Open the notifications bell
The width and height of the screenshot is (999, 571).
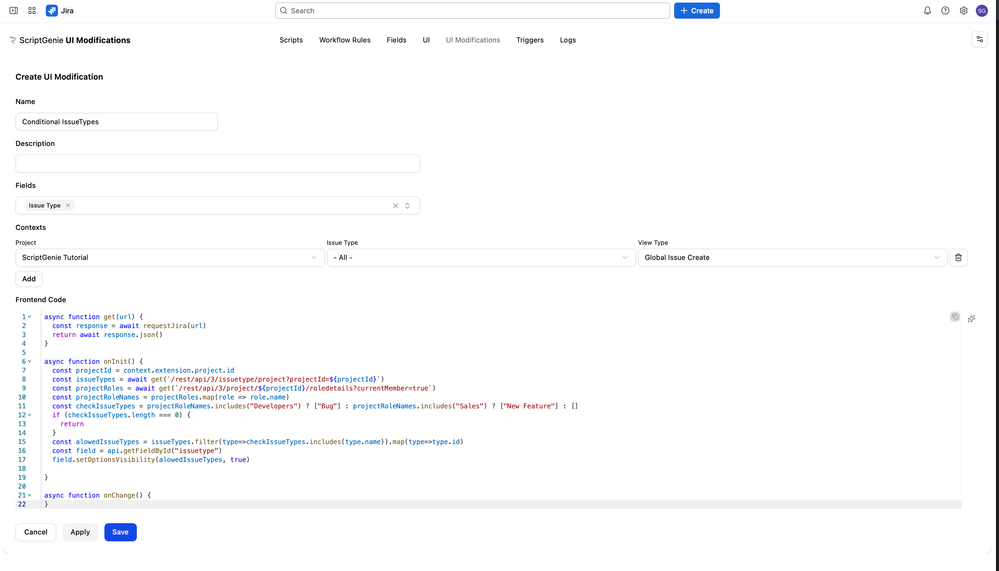927,11
